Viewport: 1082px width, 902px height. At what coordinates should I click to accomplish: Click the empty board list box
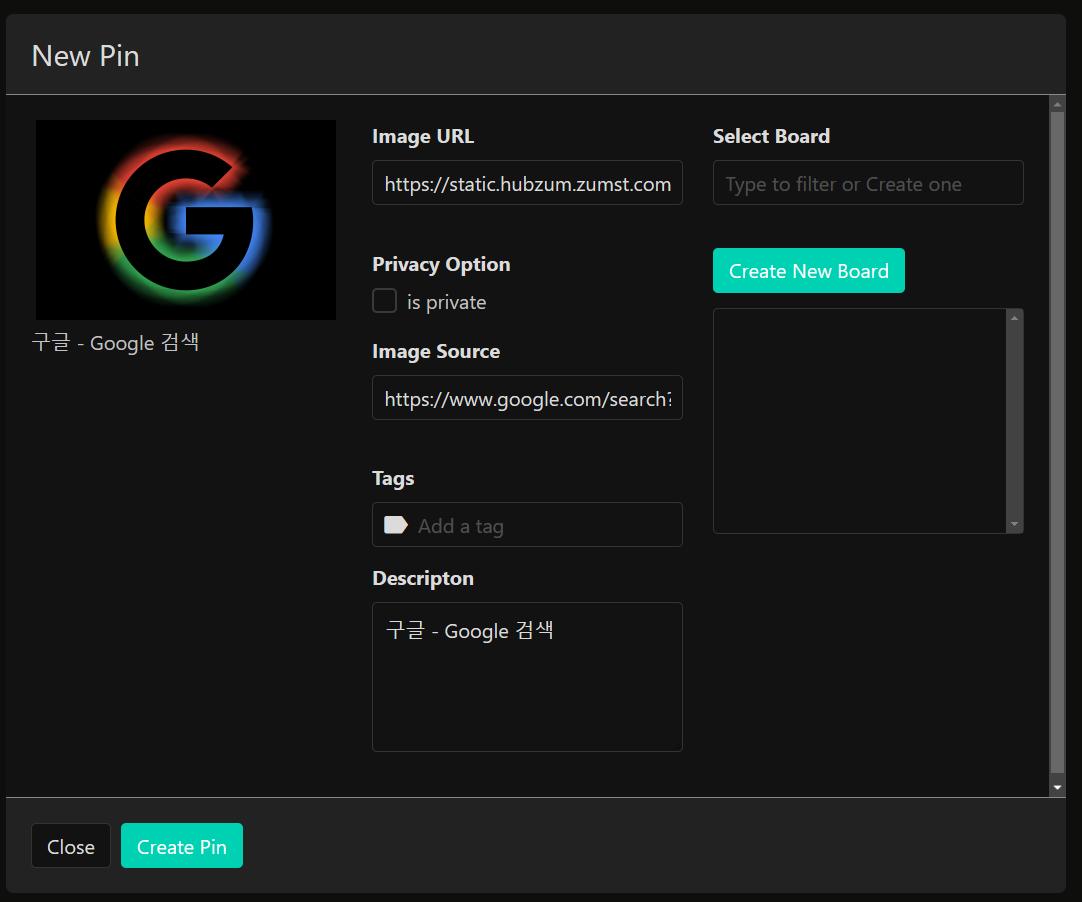point(860,421)
